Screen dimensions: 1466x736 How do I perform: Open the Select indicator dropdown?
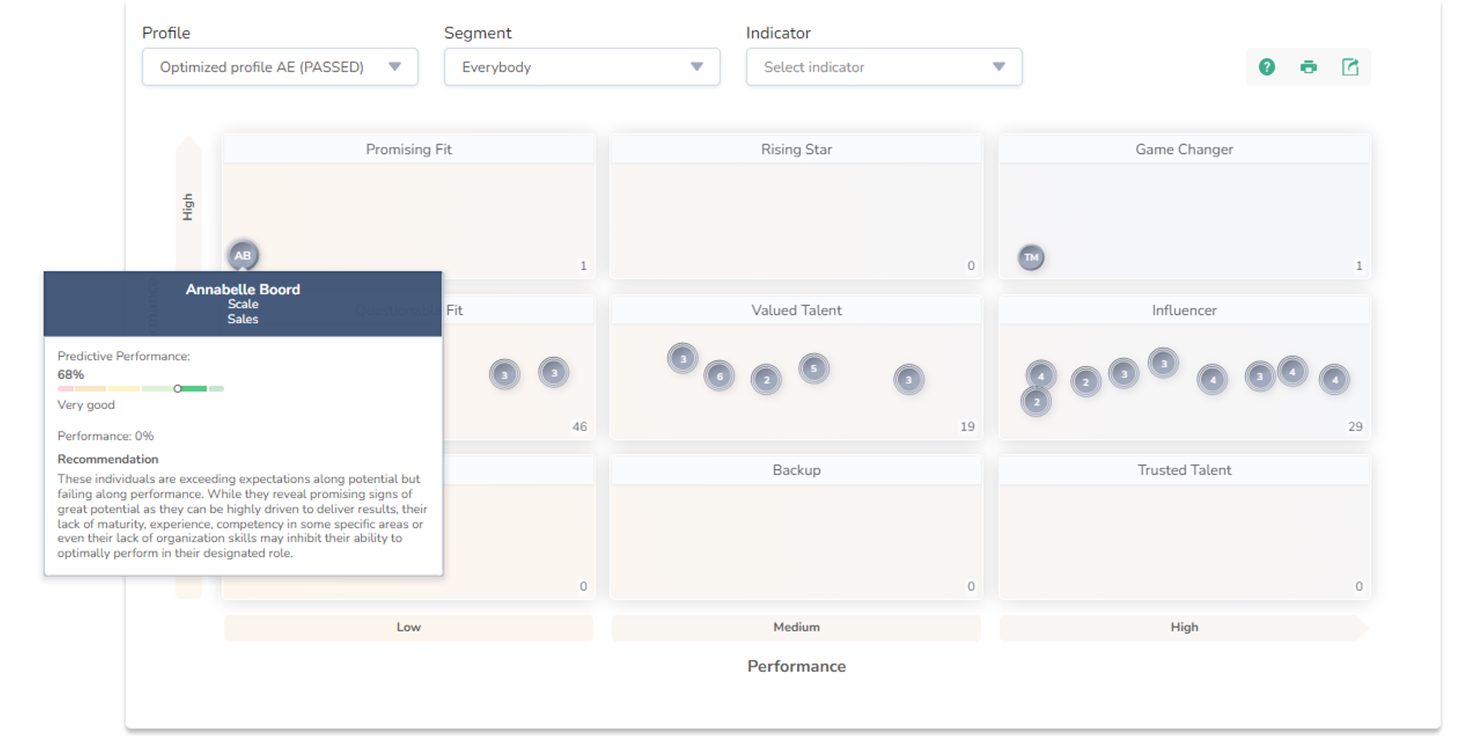(x=884, y=67)
